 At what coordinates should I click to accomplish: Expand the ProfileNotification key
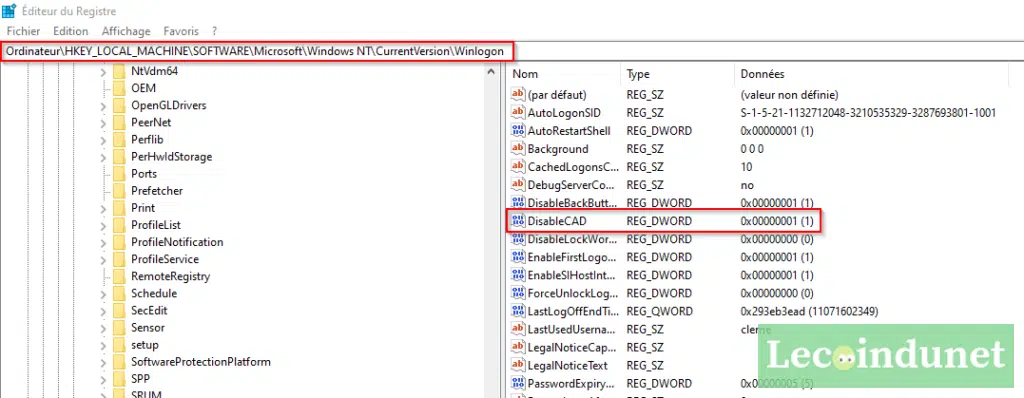click(103, 242)
